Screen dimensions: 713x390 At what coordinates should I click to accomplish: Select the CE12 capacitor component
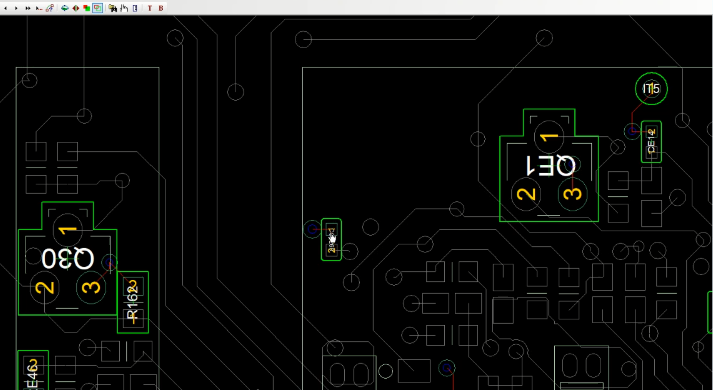tap(651, 142)
